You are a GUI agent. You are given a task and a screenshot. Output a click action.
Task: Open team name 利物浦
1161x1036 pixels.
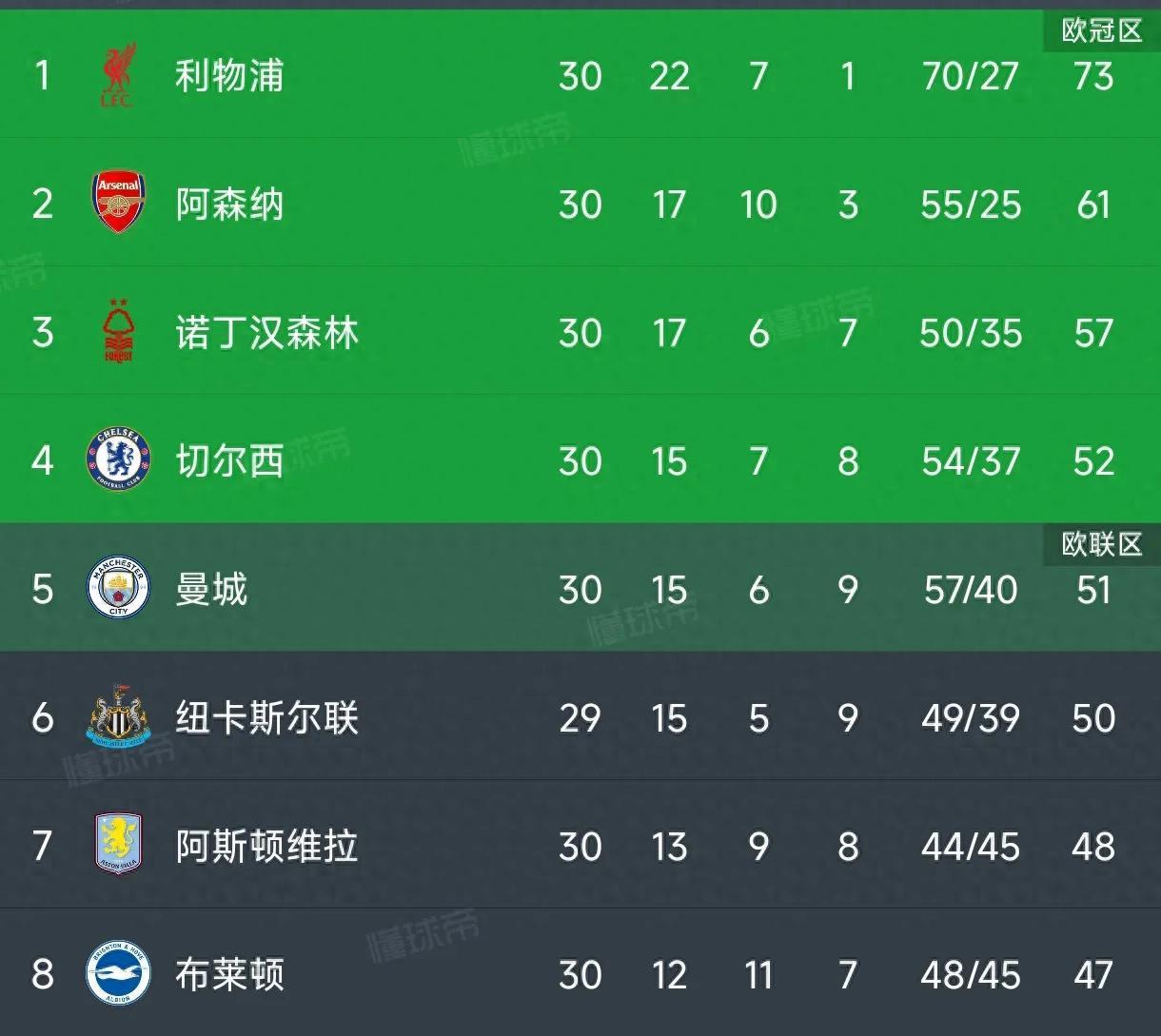pos(229,75)
